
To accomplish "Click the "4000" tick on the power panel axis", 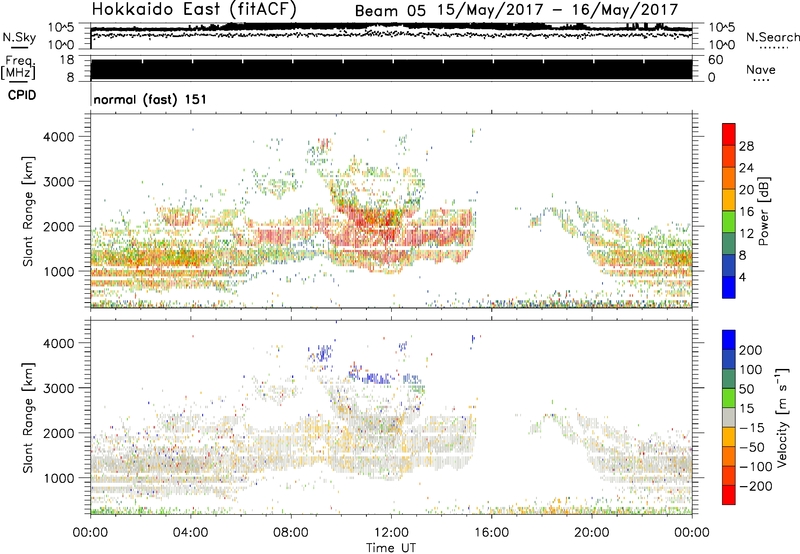I will tap(58, 137).
